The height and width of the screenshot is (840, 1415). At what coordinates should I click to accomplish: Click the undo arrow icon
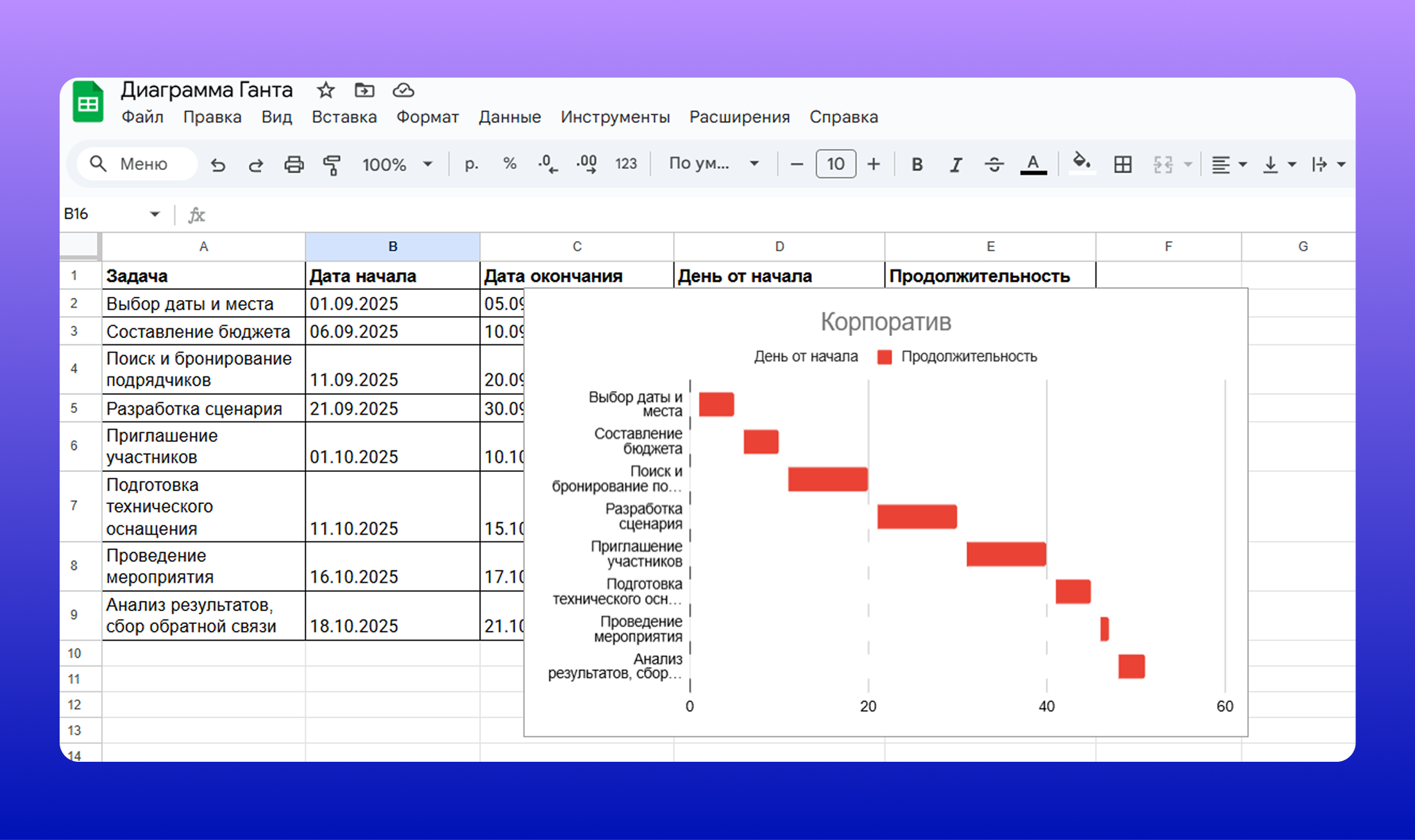point(218,165)
